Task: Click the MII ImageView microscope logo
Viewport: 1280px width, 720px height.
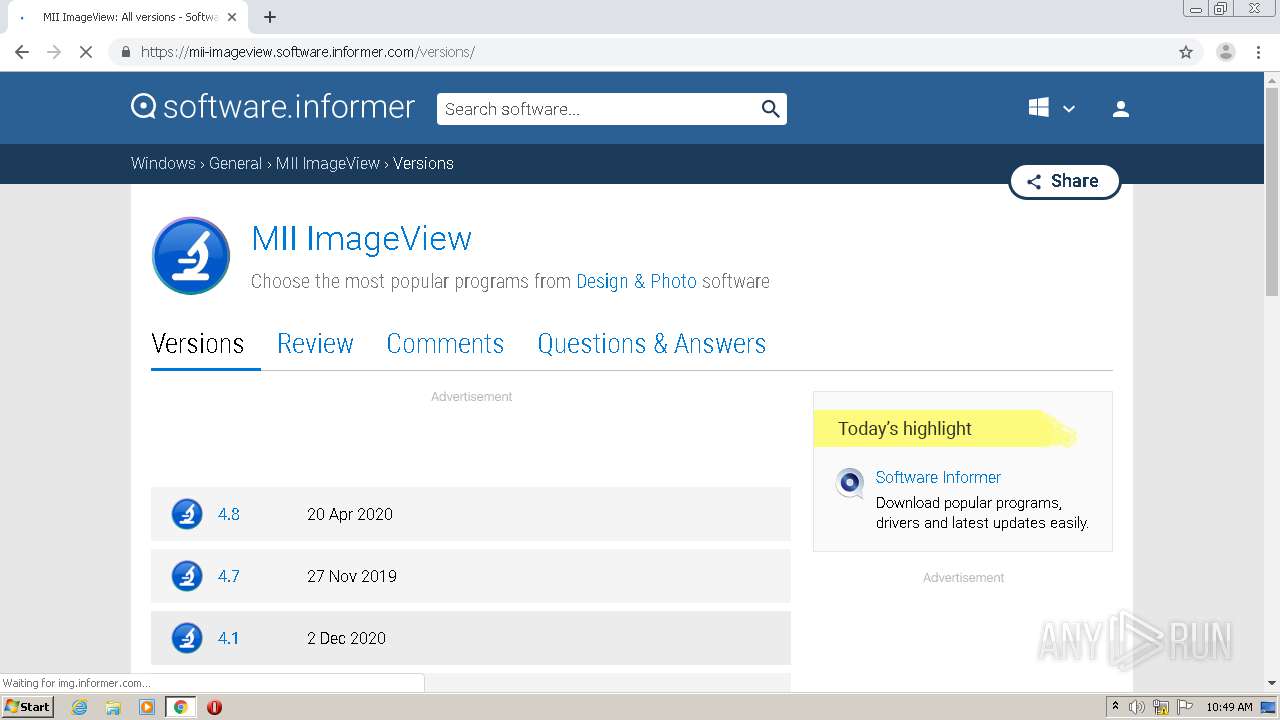Action: (x=191, y=256)
